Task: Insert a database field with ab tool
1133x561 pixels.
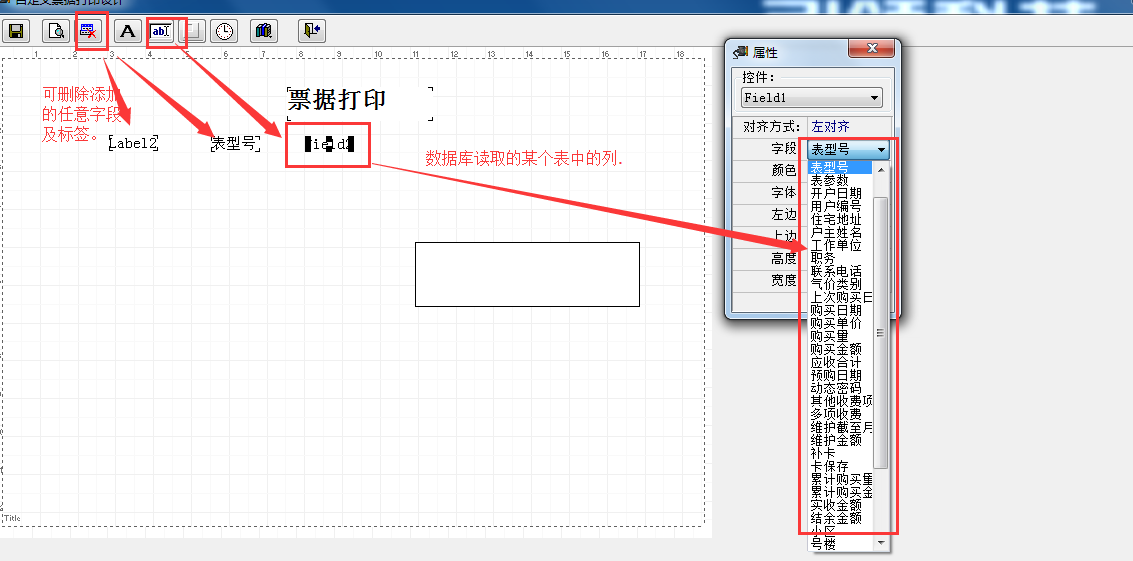Action: [161, 31]
